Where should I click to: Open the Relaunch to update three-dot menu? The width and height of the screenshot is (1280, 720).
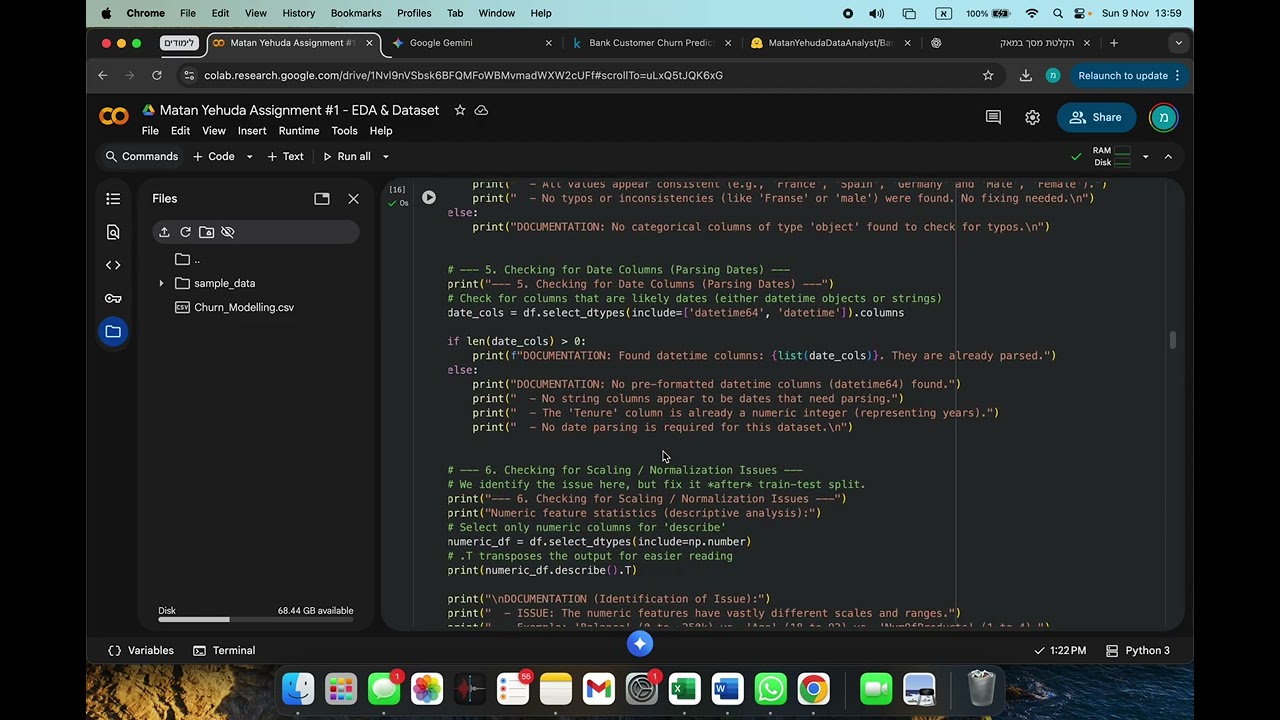pos(1177,75)
